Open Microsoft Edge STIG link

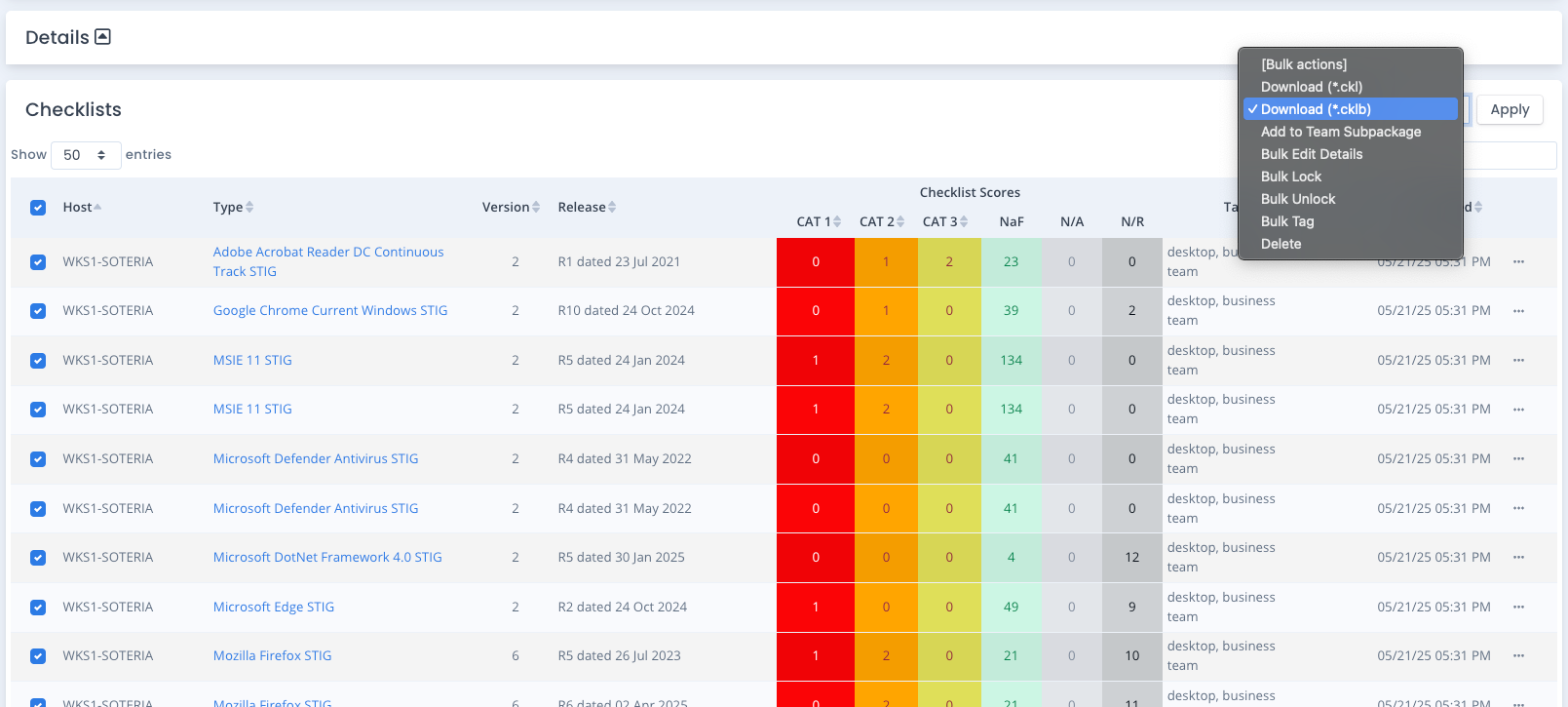click(274, 607)
